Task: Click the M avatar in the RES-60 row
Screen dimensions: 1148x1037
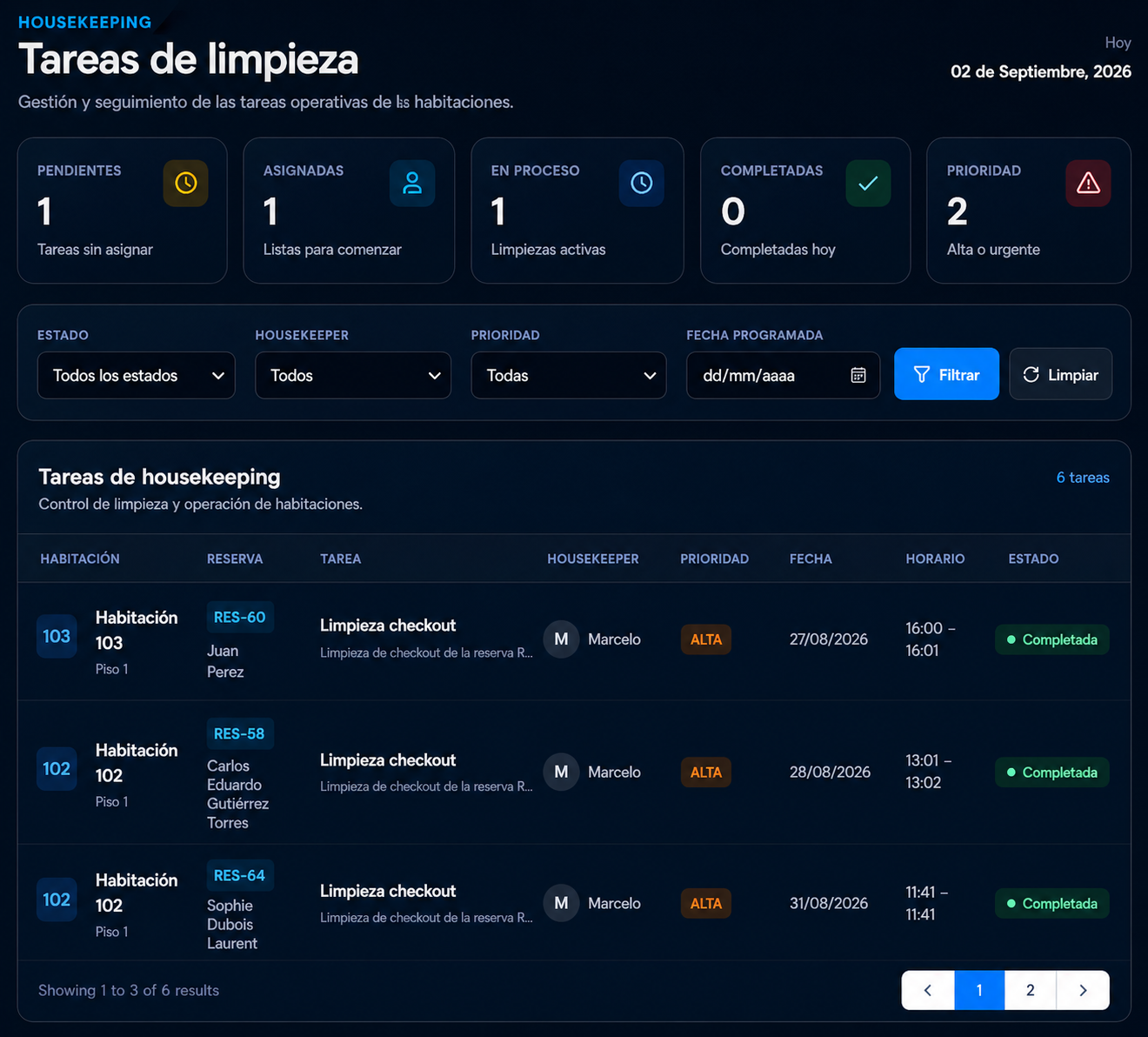Action: 561,639
